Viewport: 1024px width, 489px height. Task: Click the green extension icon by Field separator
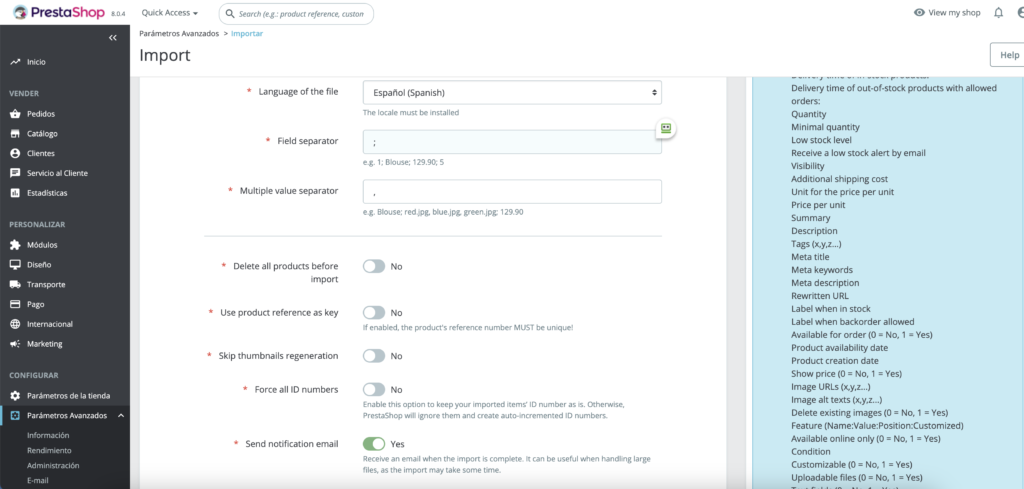point(666,128)
